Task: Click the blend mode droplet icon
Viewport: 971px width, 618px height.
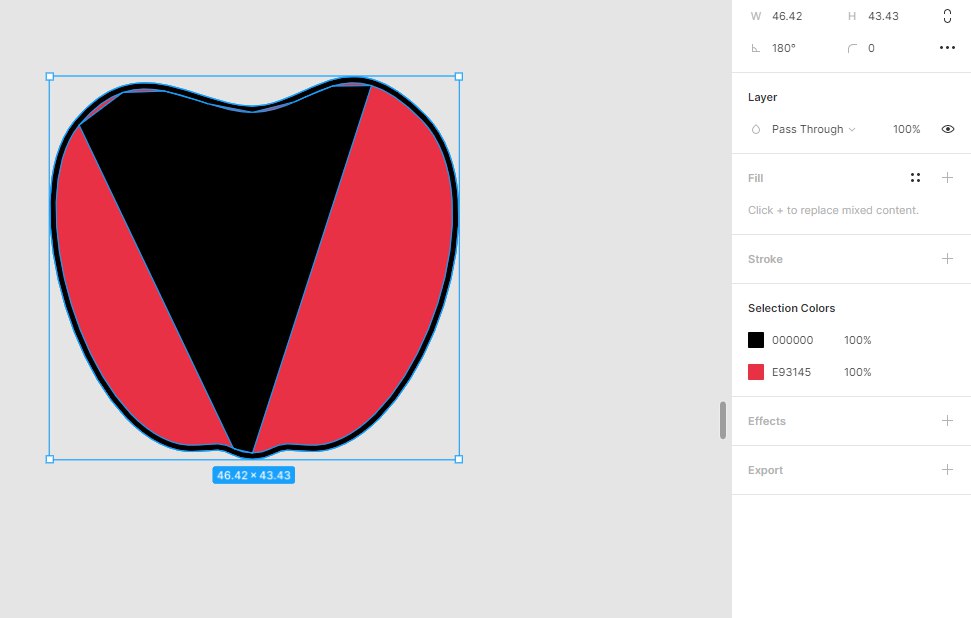Action: click(x=755, y=129)
